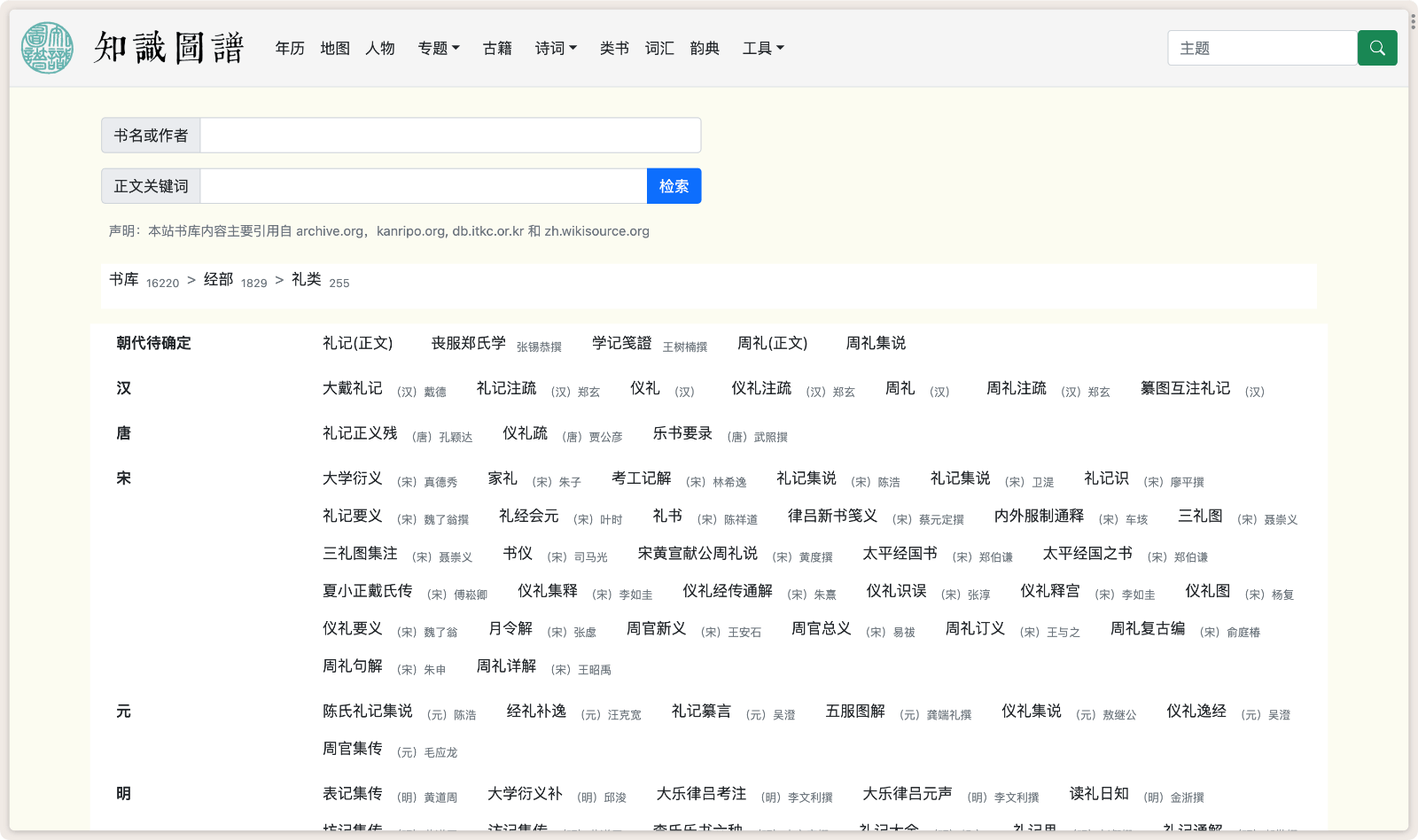Expand the 专题 dropdown menu
Viewport: 1418px width, 840px height.
pos(438,49)
